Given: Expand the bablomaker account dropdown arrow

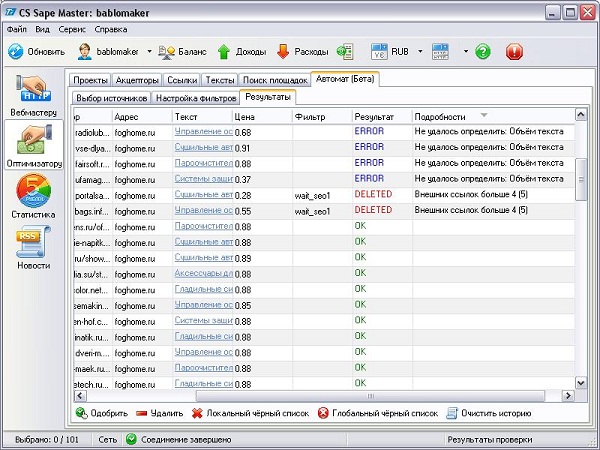Looking at the screenshot, I should [x=150, y=51].
